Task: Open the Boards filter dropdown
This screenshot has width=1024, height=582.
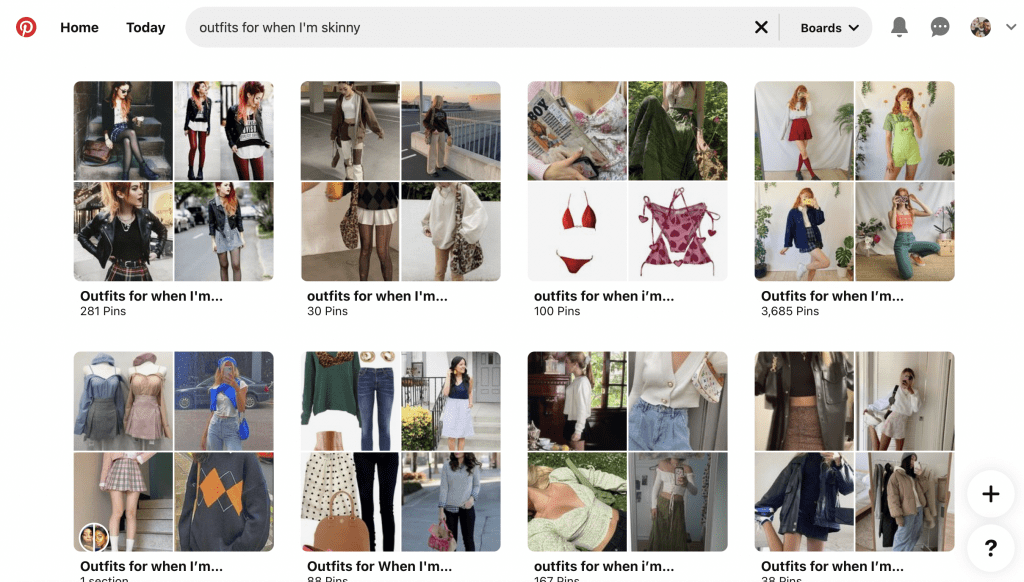Action: click(829, 27)
